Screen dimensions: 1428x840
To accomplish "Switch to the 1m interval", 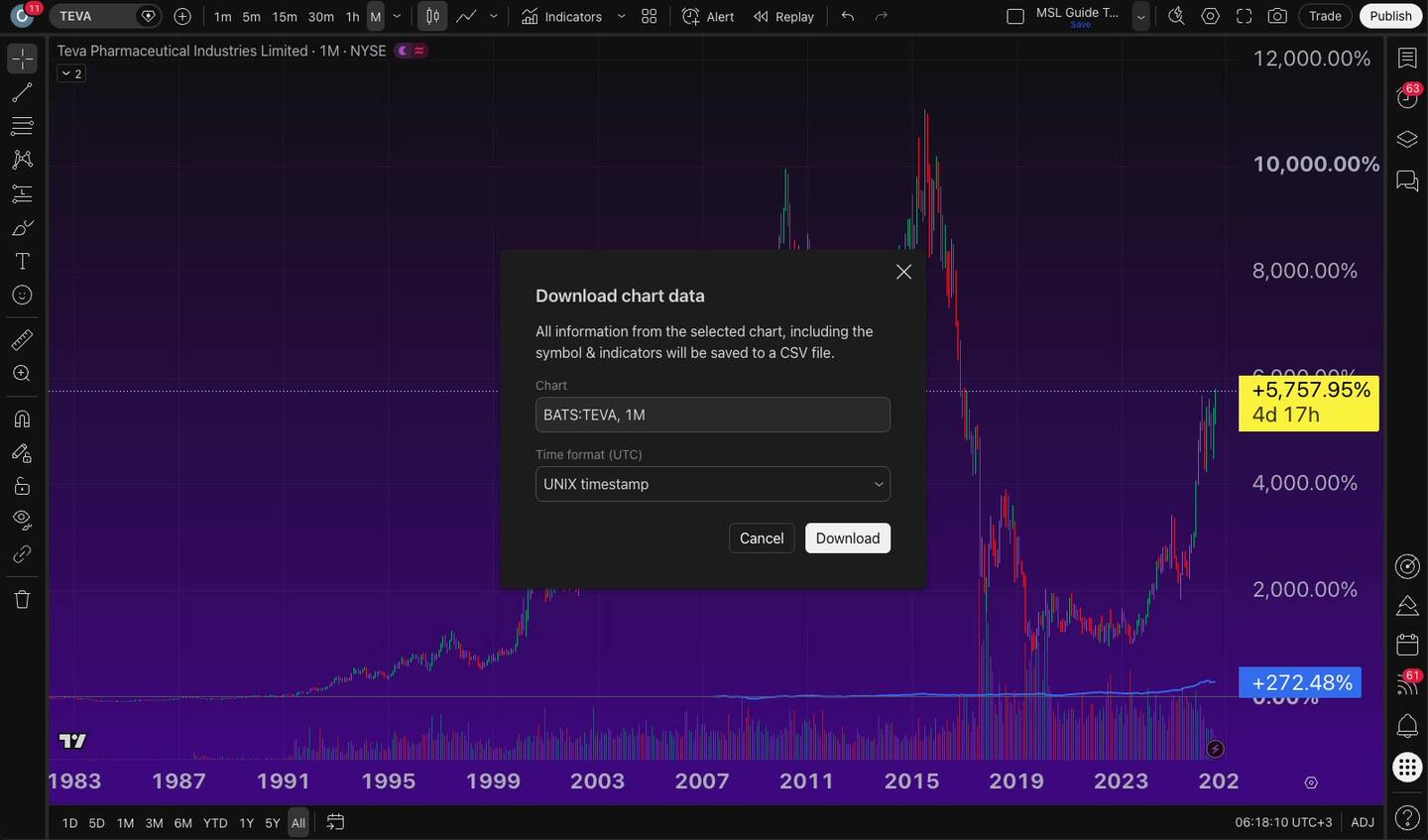I will [223, 17].
